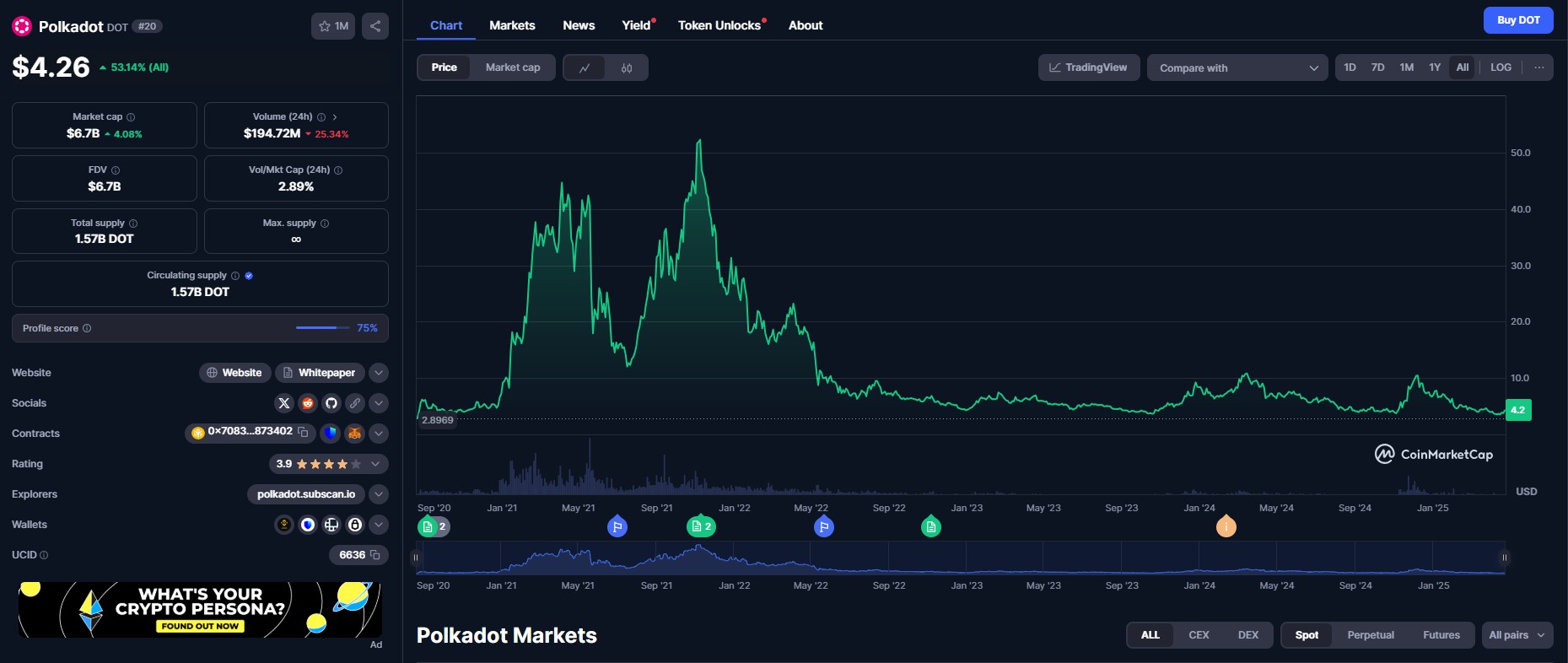Image resolution: width=1568 pixels, height=663 pixels.
Task: Add Polkadot to watchlist with star button
Action: point(333,26)
